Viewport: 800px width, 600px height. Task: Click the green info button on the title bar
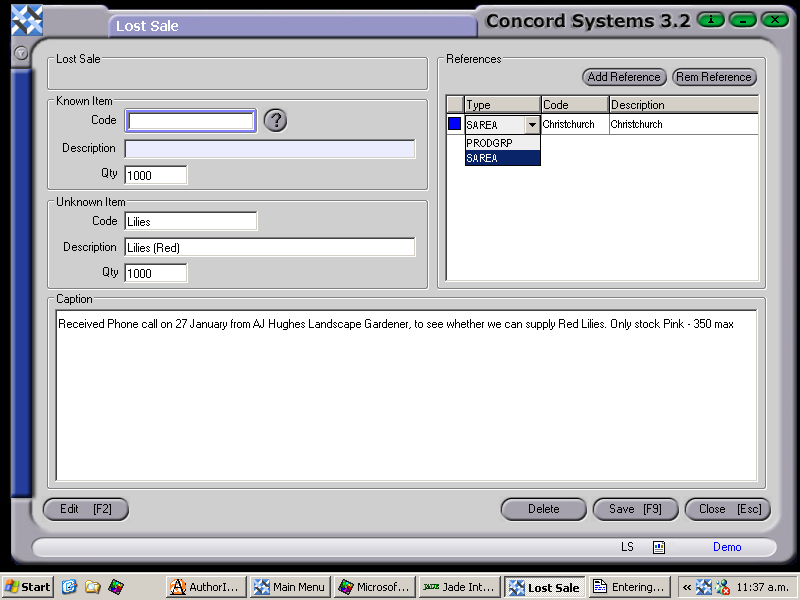click(x=710, y=19)
